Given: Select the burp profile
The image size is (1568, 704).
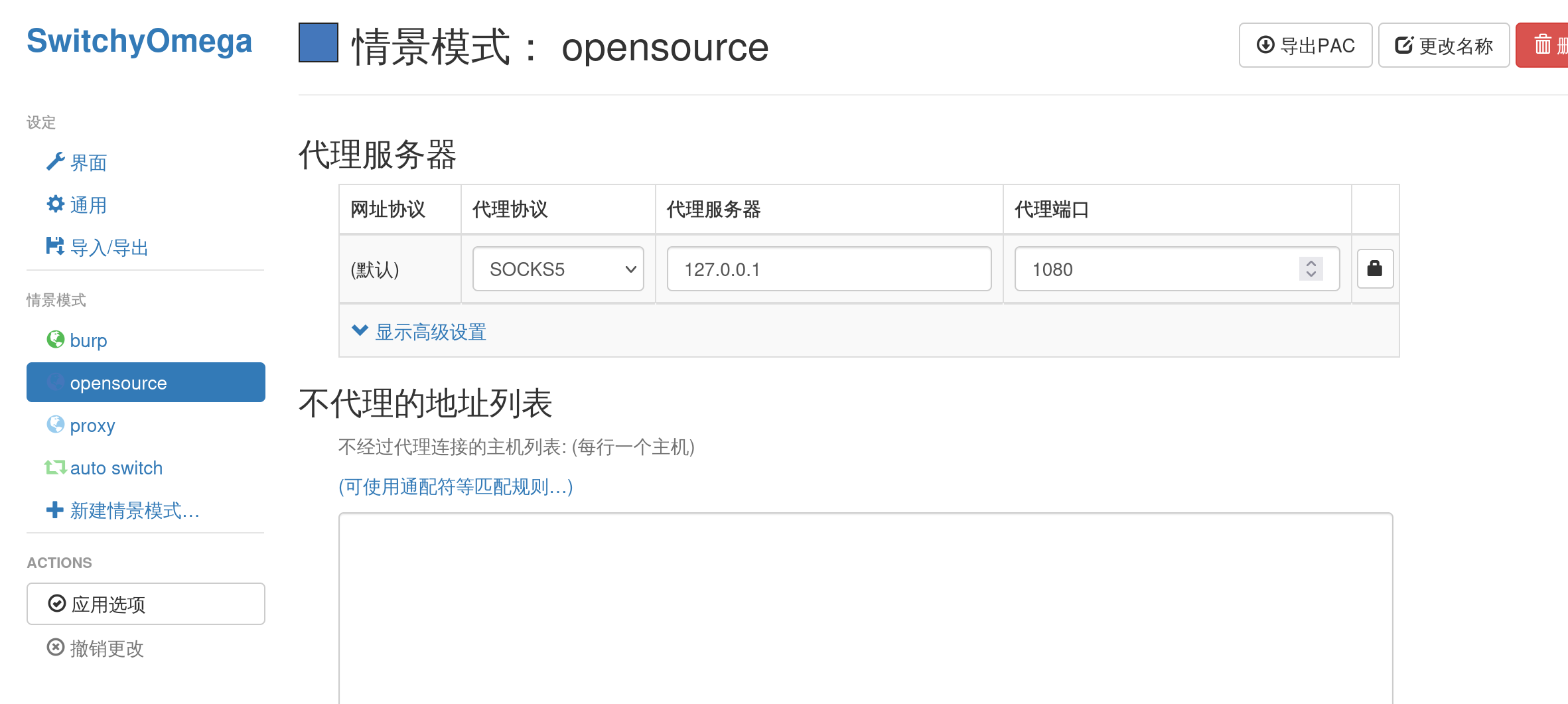Looking at the screenshot, I should point(145,340).
